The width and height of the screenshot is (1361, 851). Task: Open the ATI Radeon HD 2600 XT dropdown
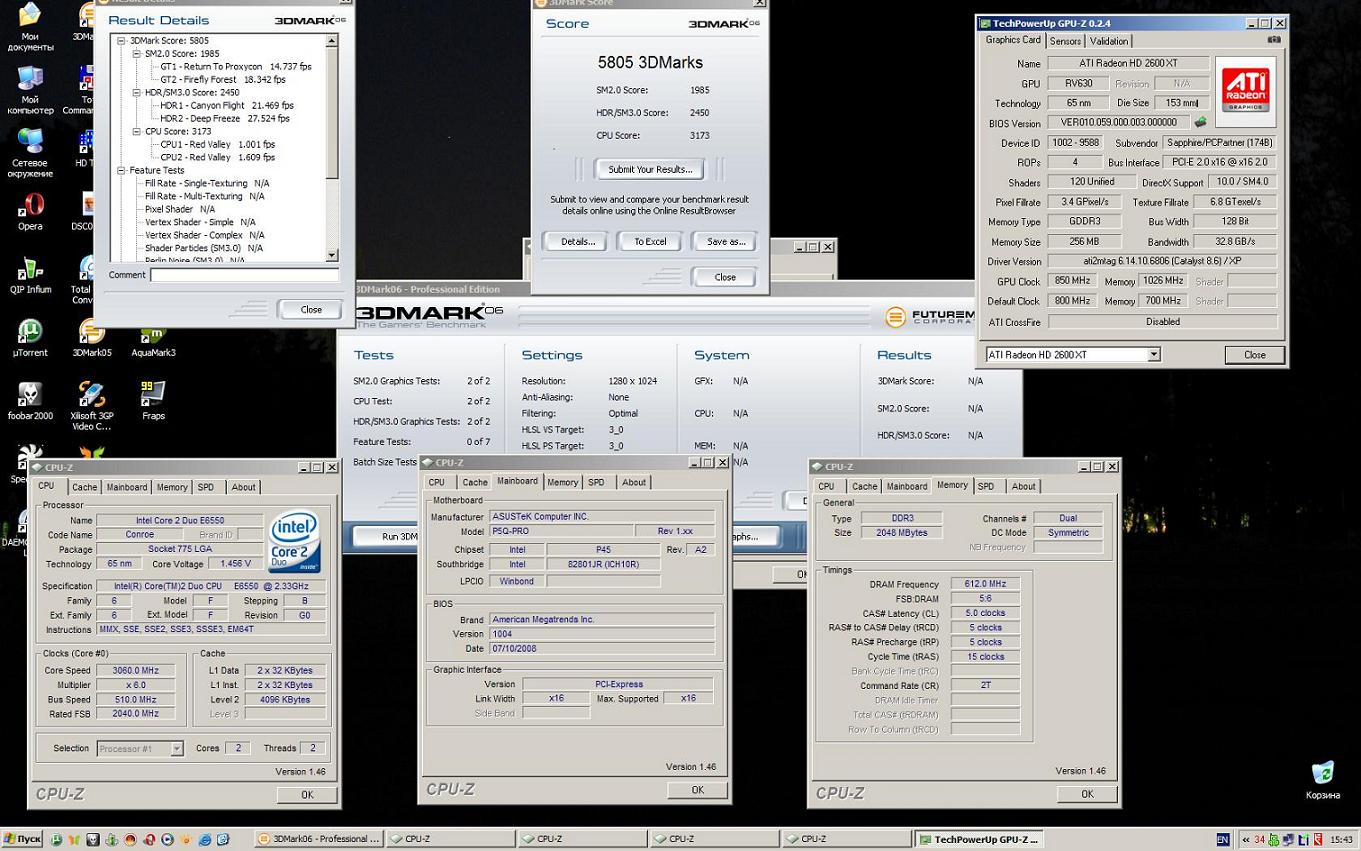[1153, 354]
